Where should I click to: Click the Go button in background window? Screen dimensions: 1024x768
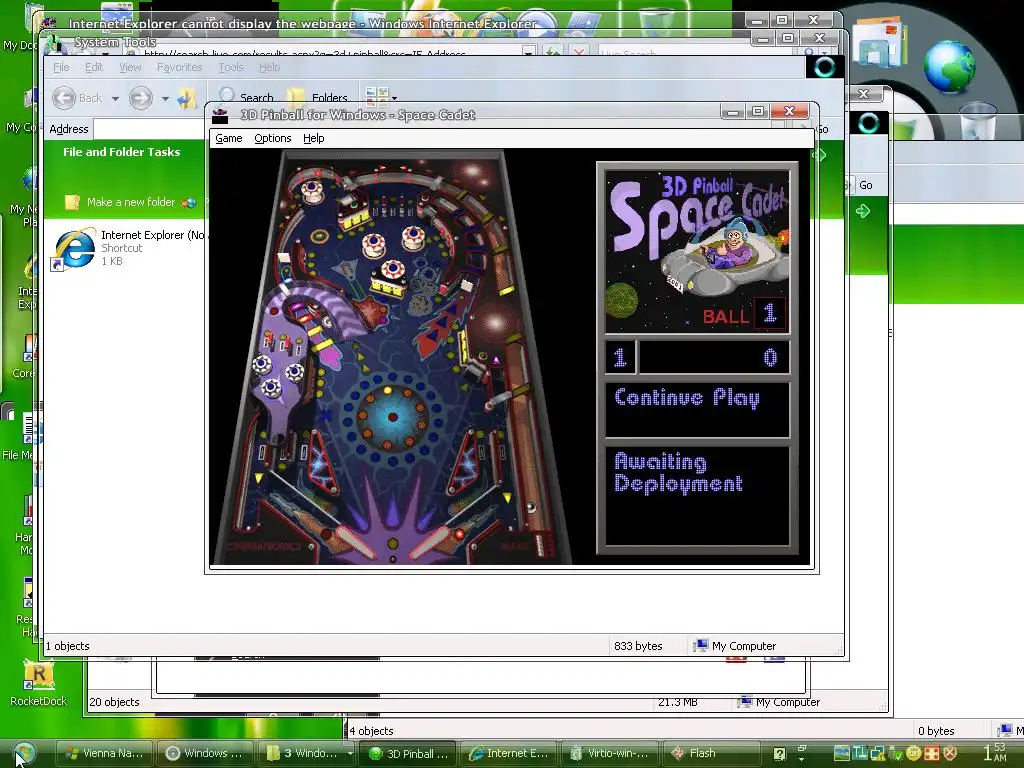[x=865, y=185]
